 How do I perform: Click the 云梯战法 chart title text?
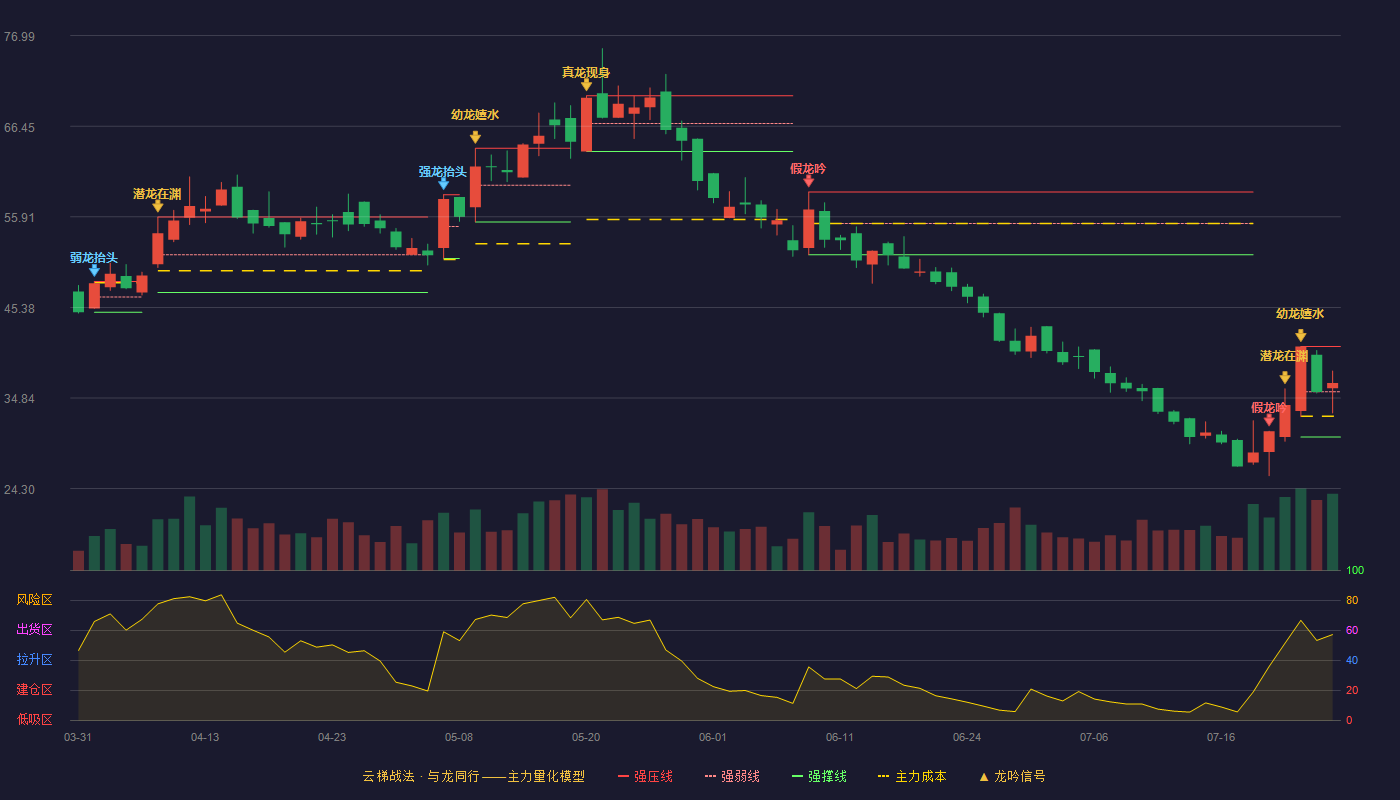tap(388, 776)
